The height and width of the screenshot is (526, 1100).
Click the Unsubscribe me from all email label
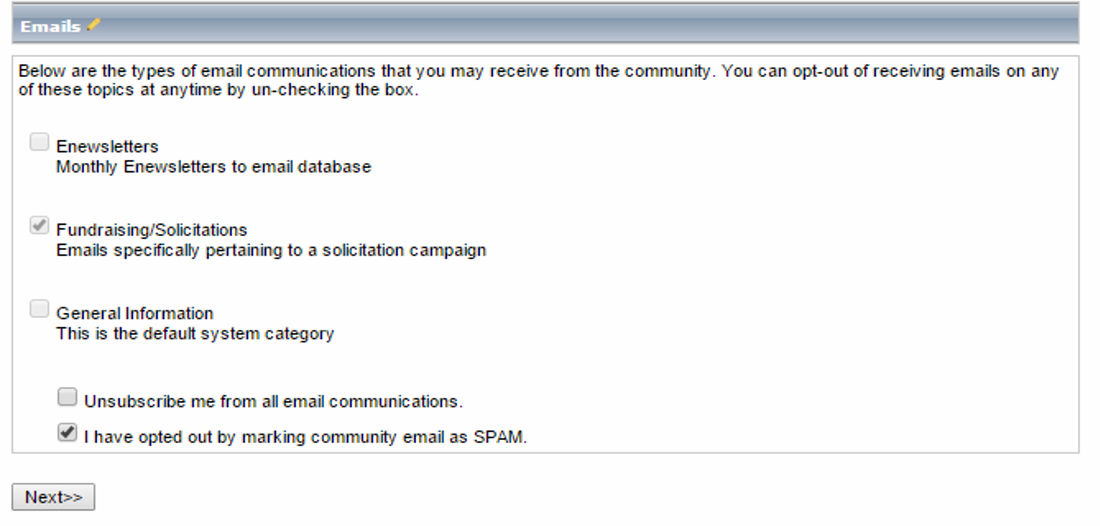[x=274, y=402]
